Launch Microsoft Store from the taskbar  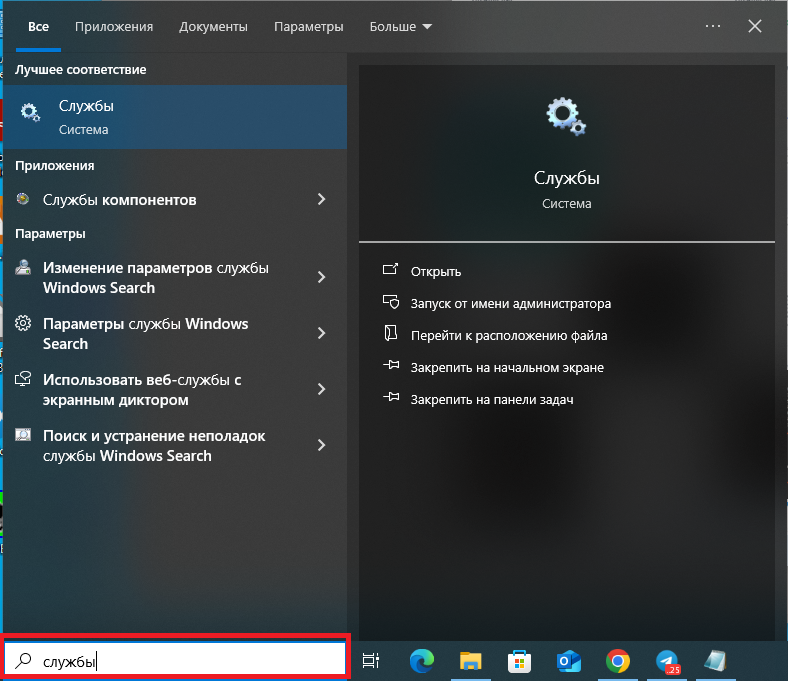tap(520, 660)
